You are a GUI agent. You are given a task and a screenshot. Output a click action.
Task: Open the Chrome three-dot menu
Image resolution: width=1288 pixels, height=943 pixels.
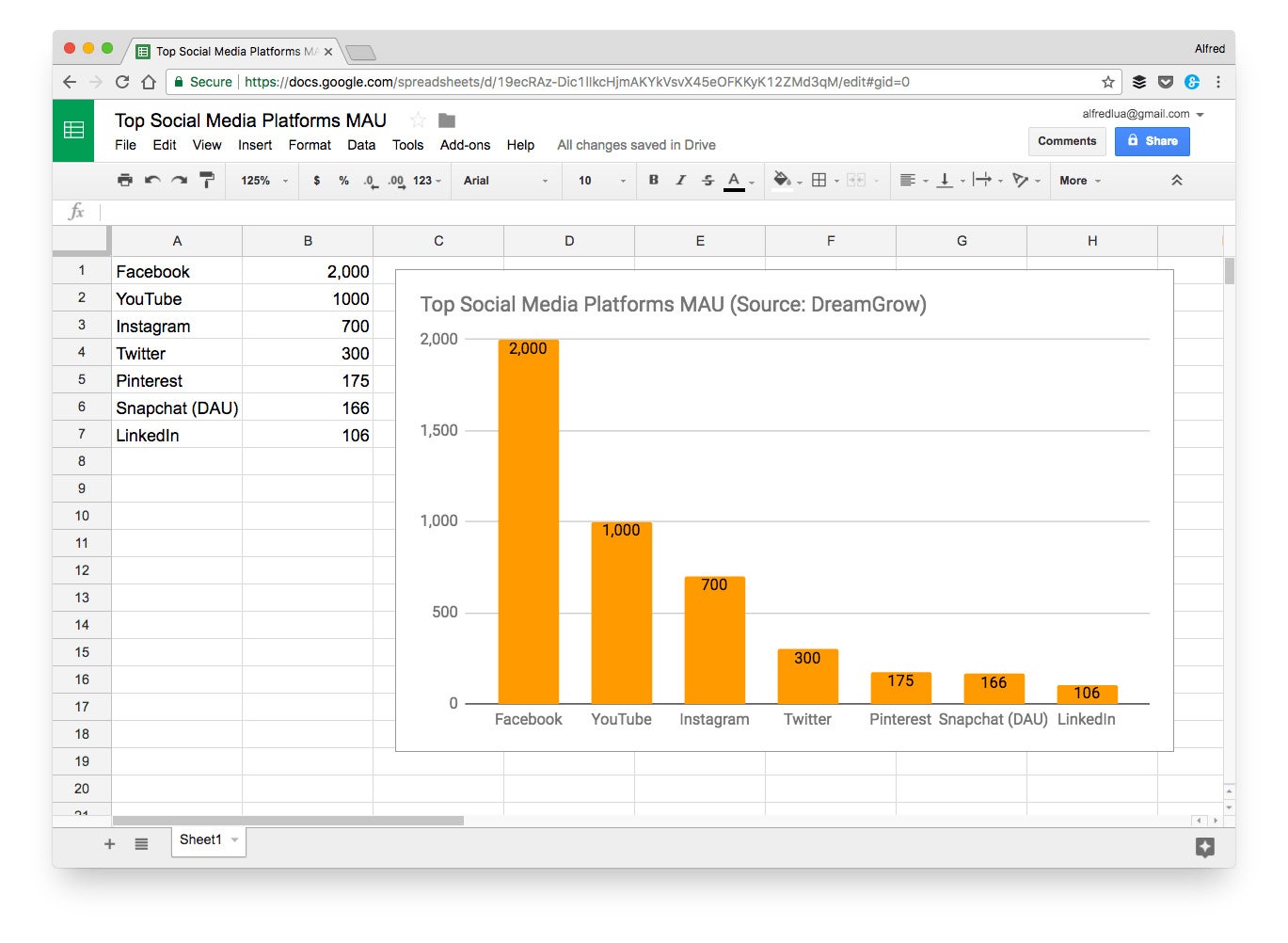(x=1218, y=82)
